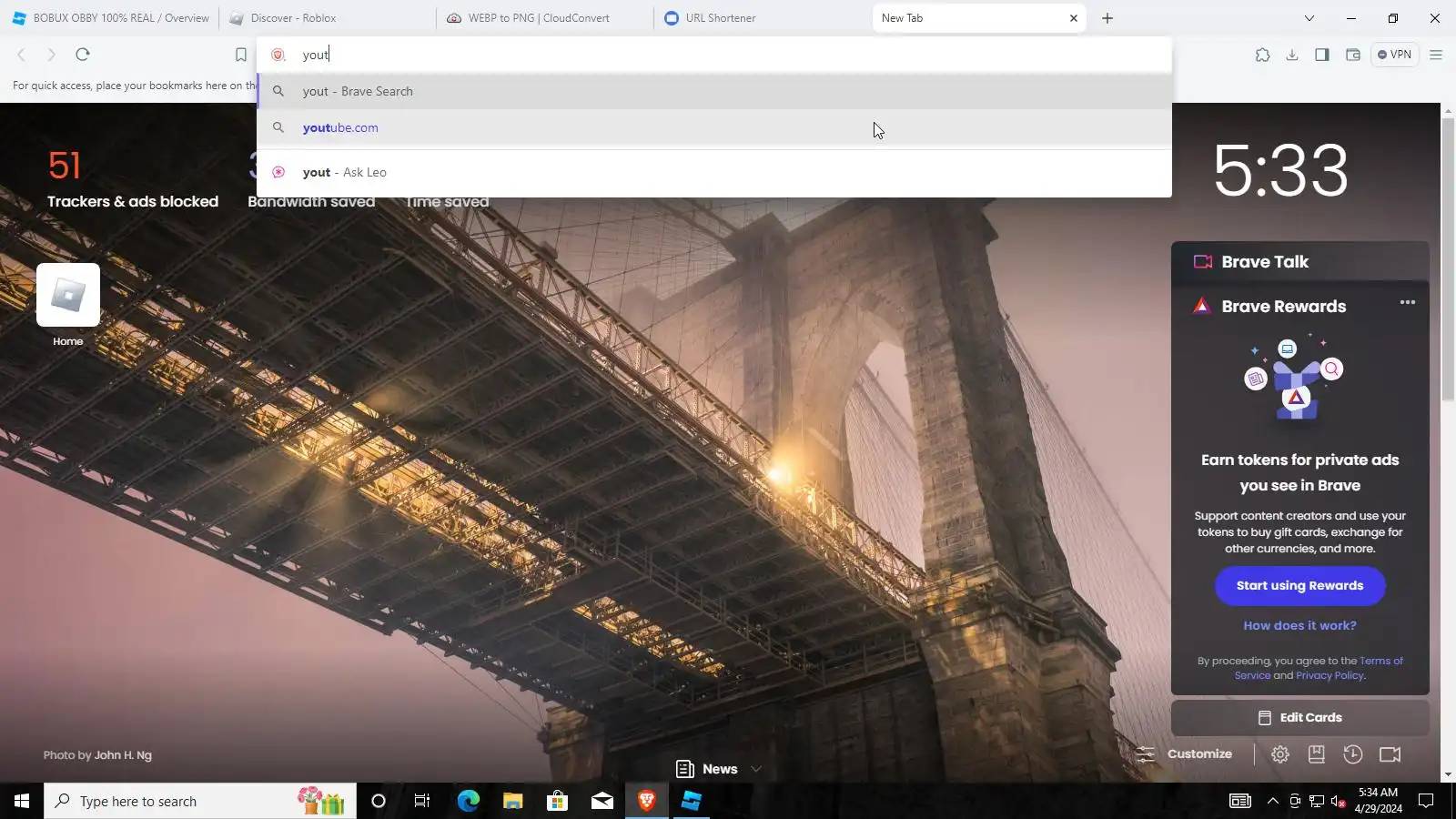Select youtube.com suggestion
The image size is (1456, 819).
(714, 127)
